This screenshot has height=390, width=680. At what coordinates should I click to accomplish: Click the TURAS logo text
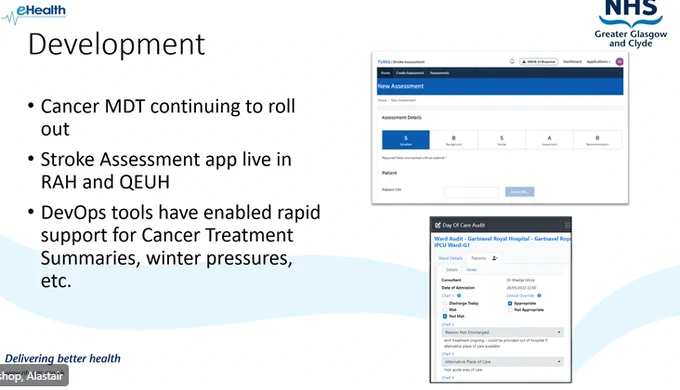tap(384, 62)
